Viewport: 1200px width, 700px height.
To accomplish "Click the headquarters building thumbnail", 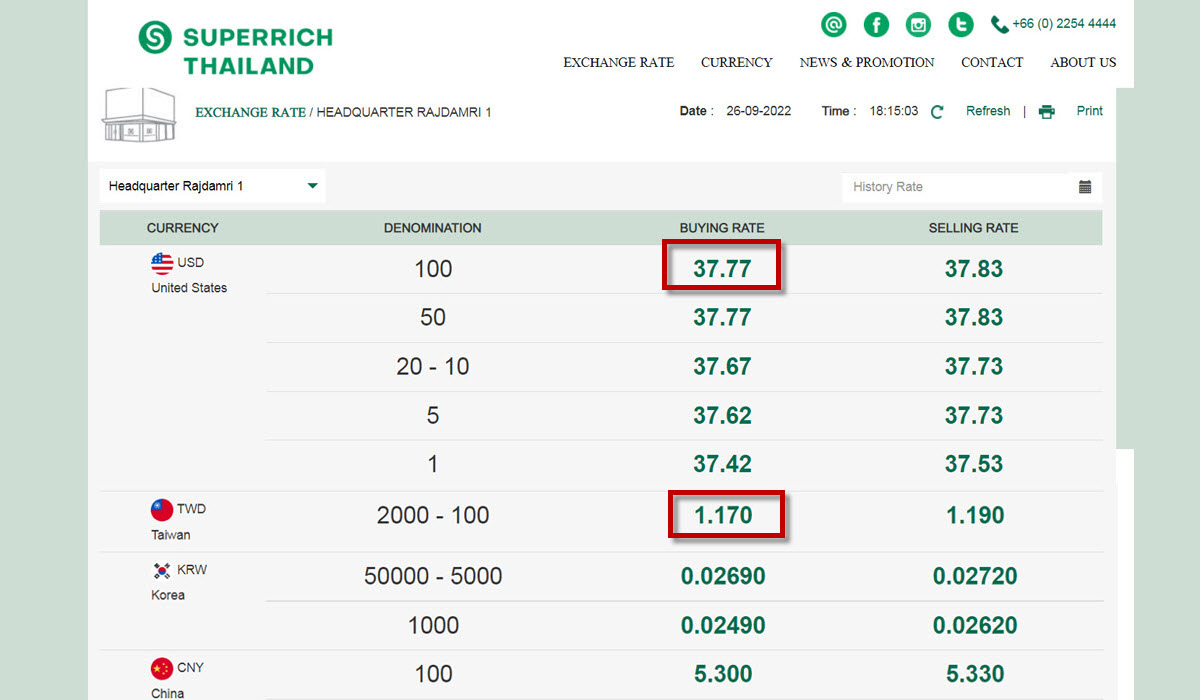I will (139, 116).
